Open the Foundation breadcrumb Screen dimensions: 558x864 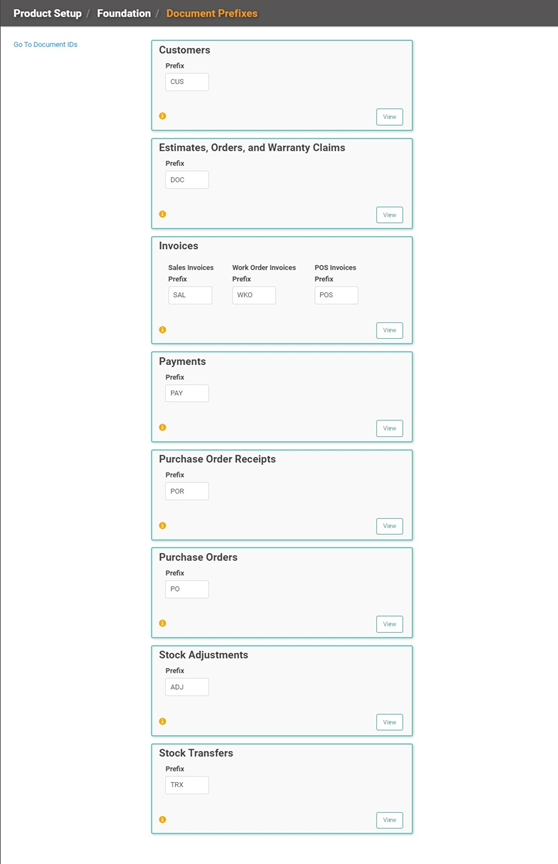[x=124, y=13]
